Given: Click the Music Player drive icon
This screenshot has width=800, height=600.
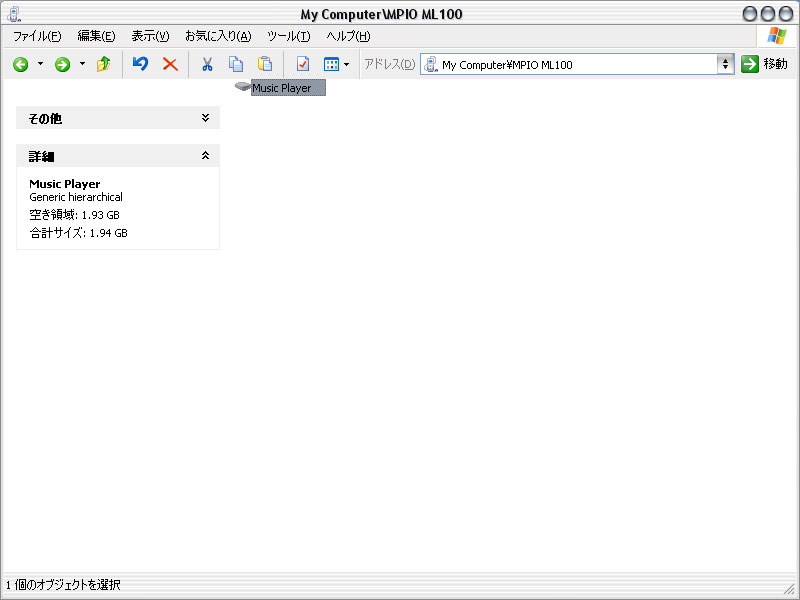Looking at the screenshot, I should pos(242,86).
